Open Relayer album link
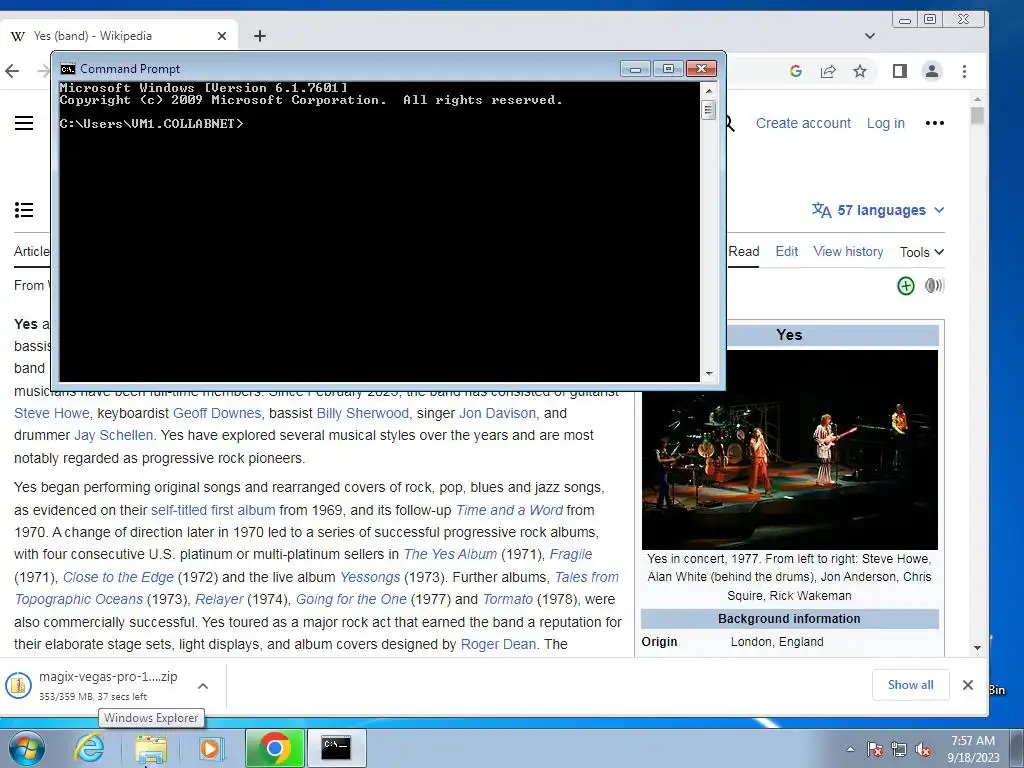The image size is (1024, 768). [219, 600]
